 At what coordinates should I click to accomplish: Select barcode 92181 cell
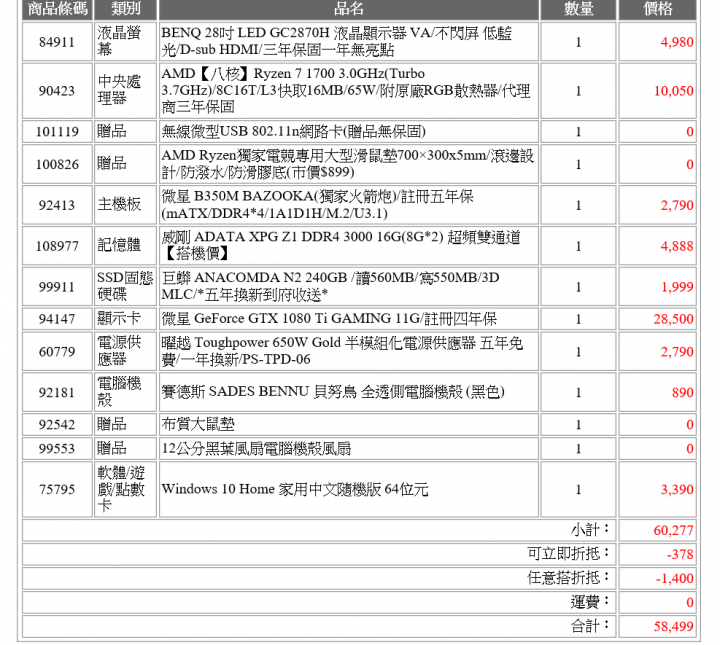(57, 393)
